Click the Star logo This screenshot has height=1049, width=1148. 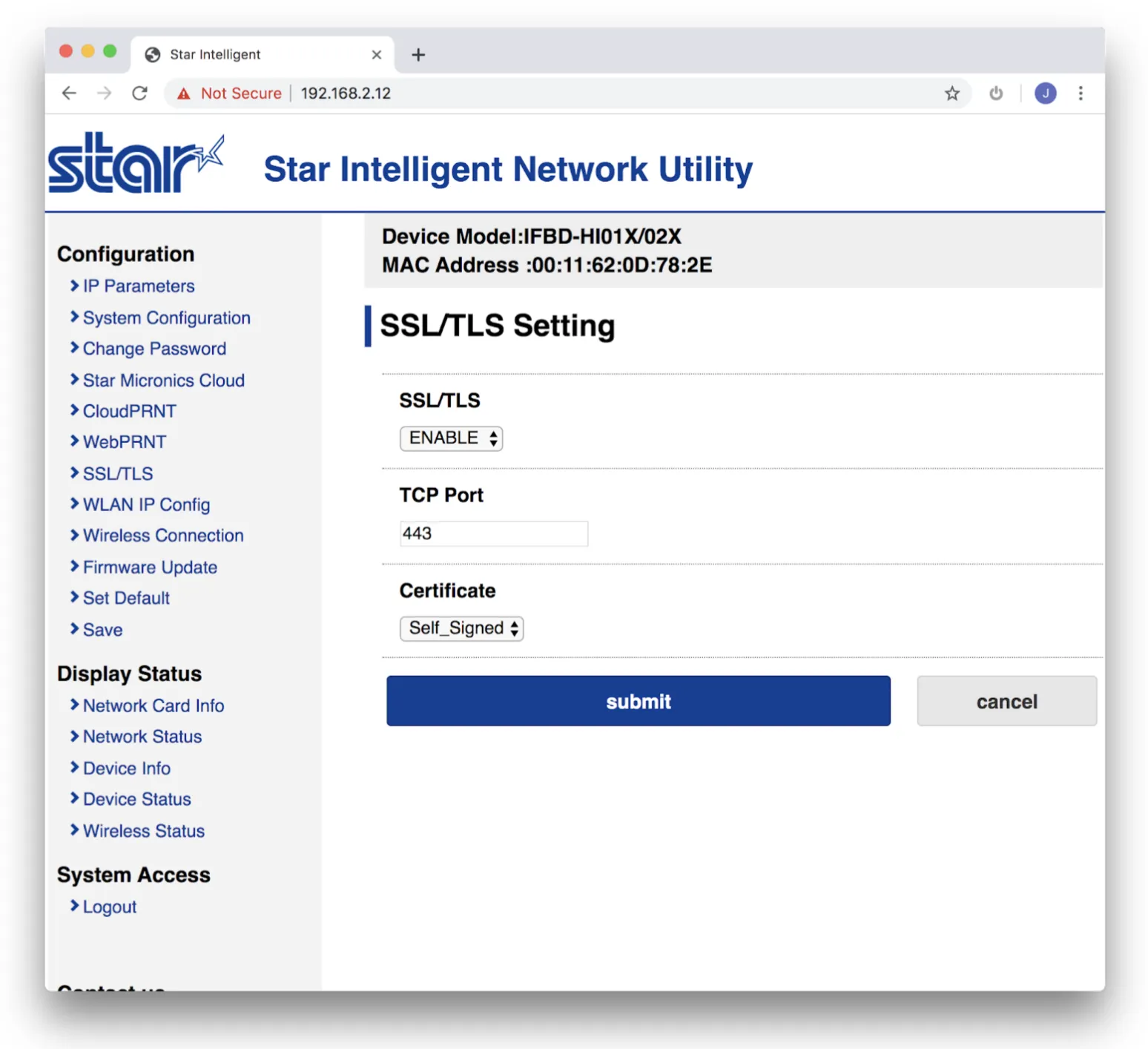pos(136,163)
